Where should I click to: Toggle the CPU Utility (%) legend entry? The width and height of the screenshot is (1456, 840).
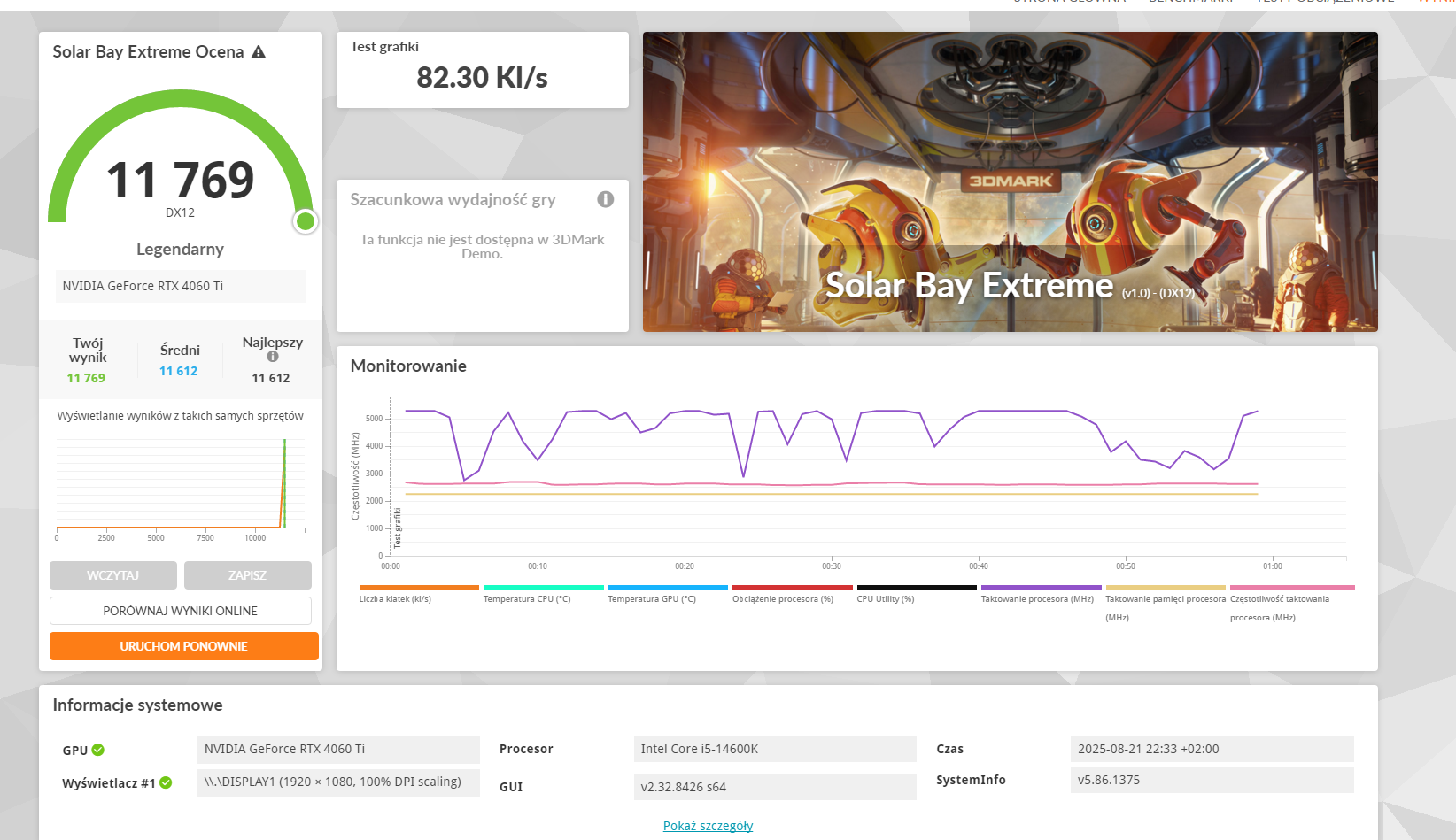(x=886, y=598)
